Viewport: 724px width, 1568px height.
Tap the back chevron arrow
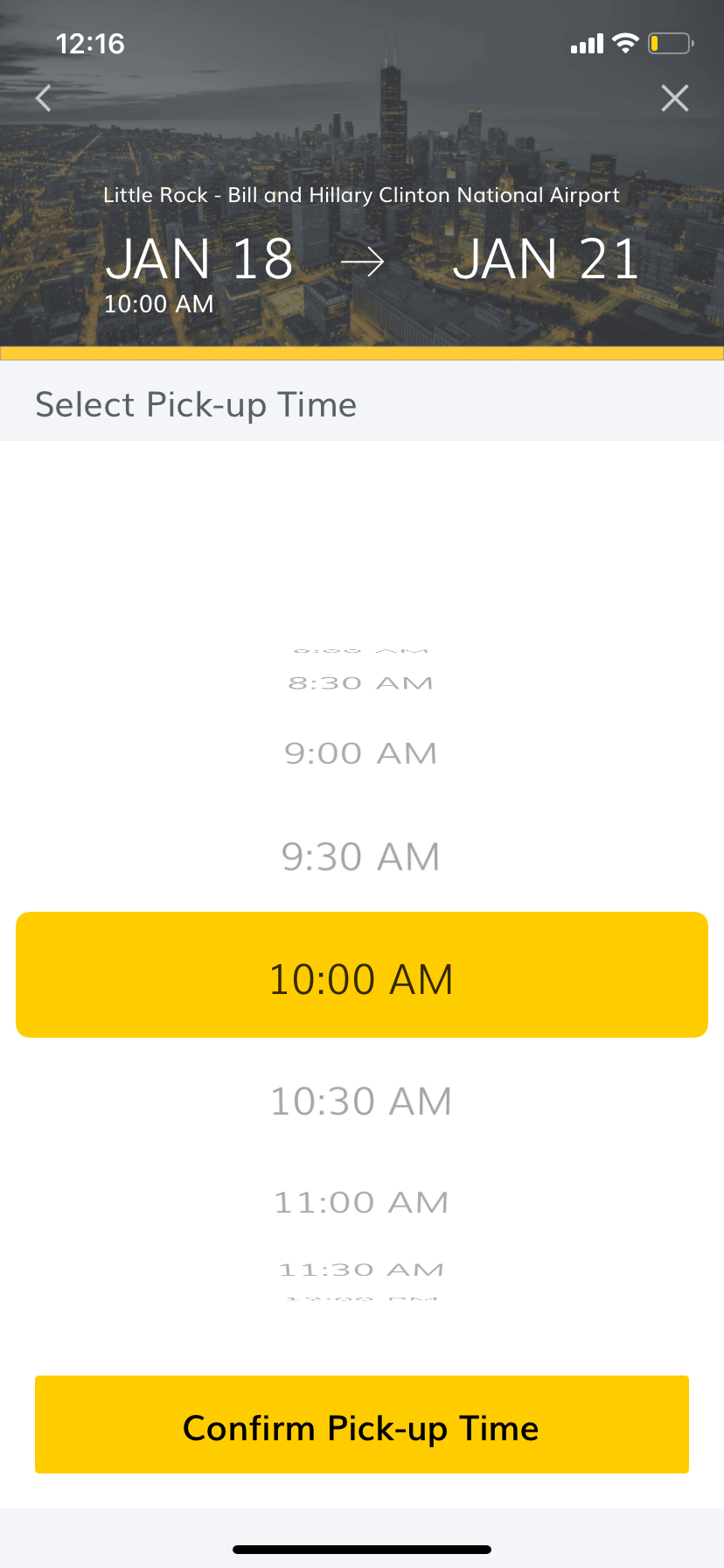[x=44, y=98]
